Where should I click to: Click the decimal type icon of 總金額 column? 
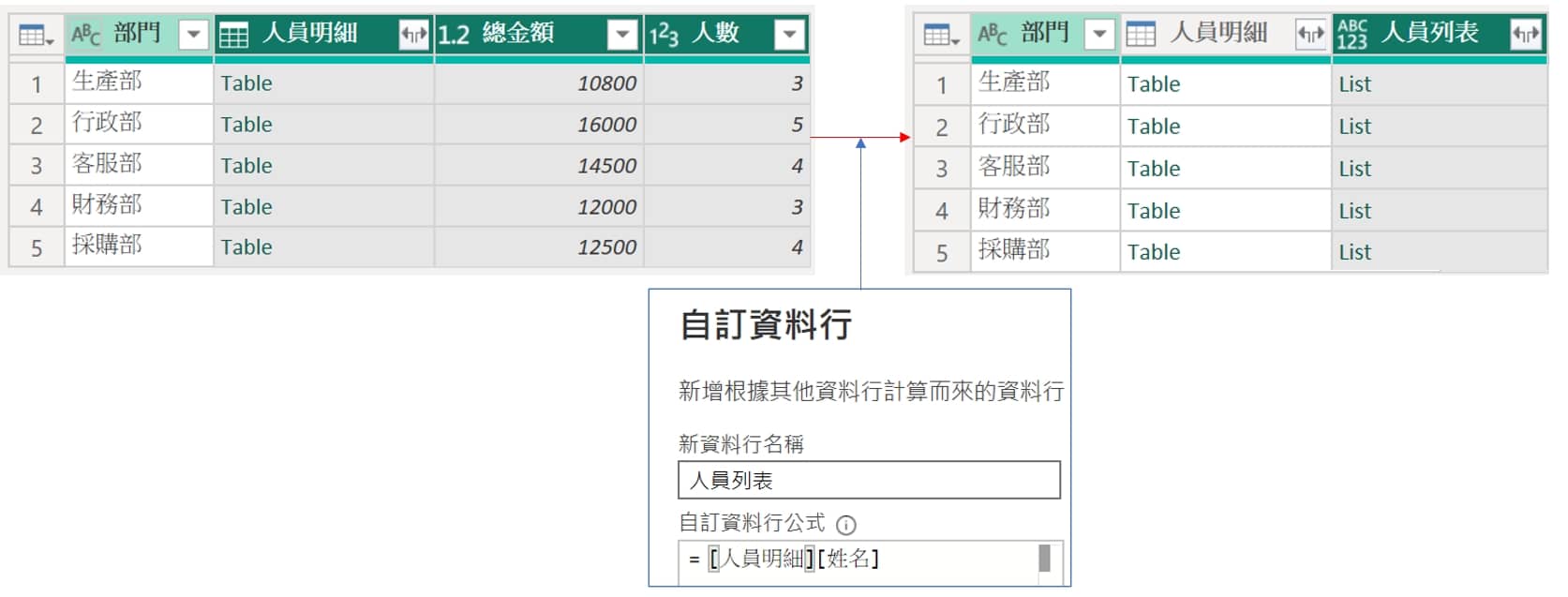[454, 35]
